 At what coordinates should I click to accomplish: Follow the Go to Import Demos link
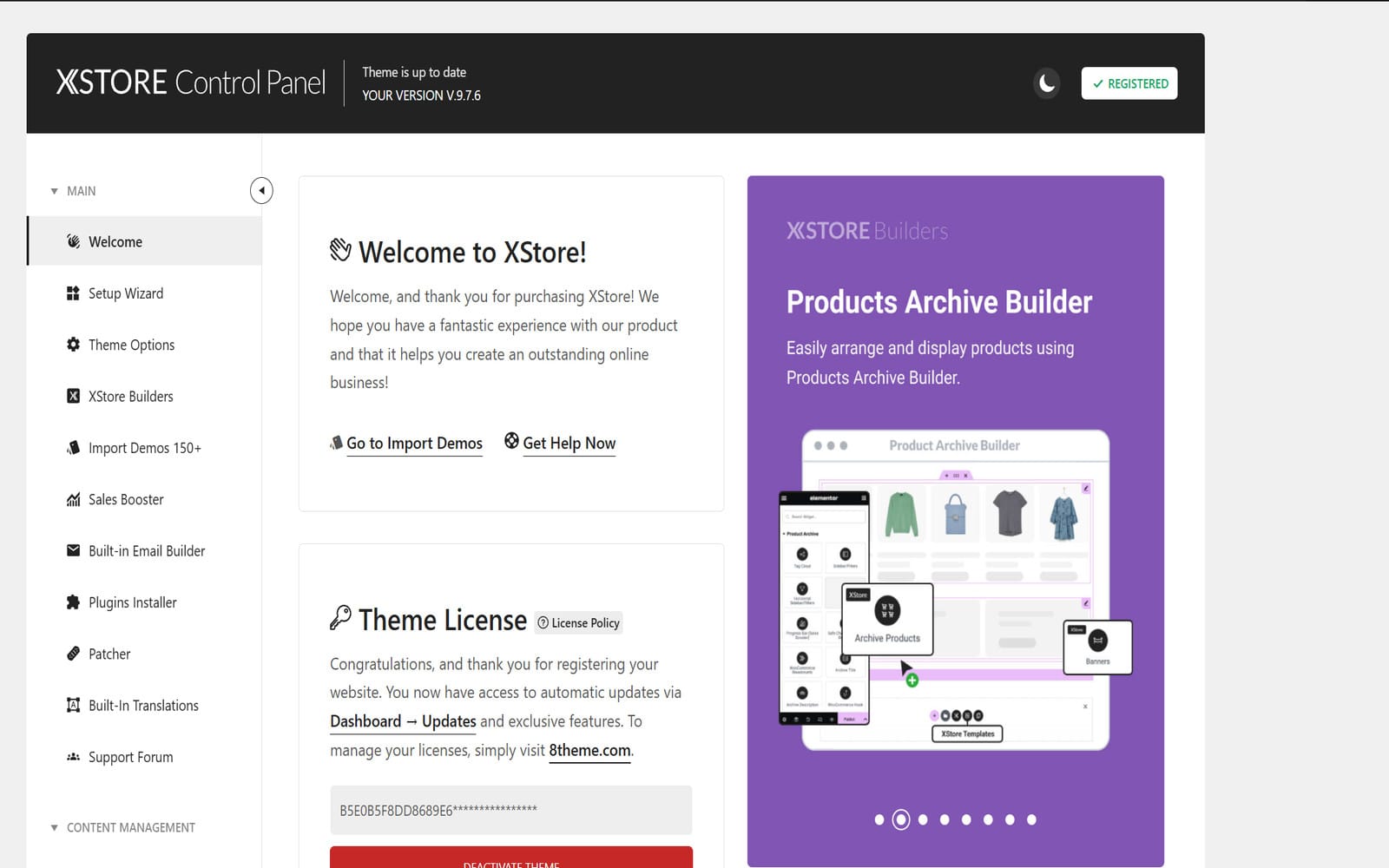(414, 444)
